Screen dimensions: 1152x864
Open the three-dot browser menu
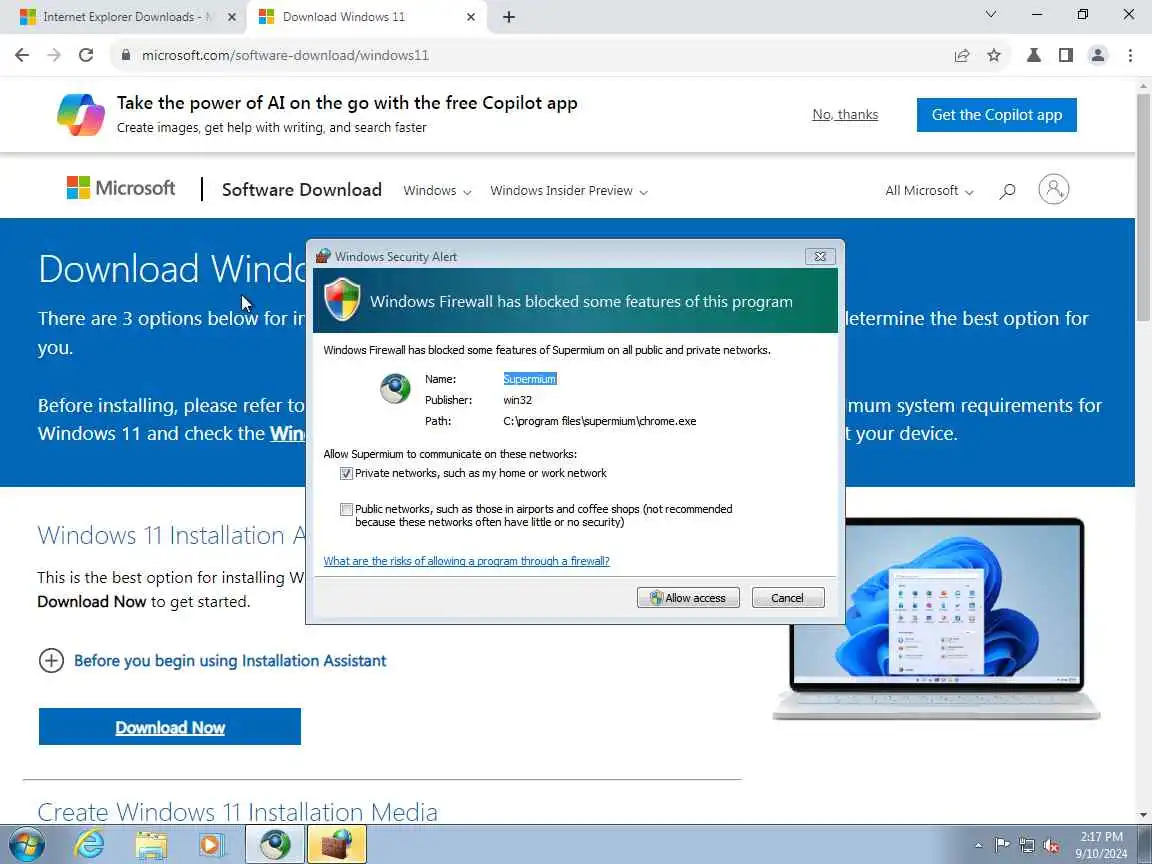(1131, 55)
